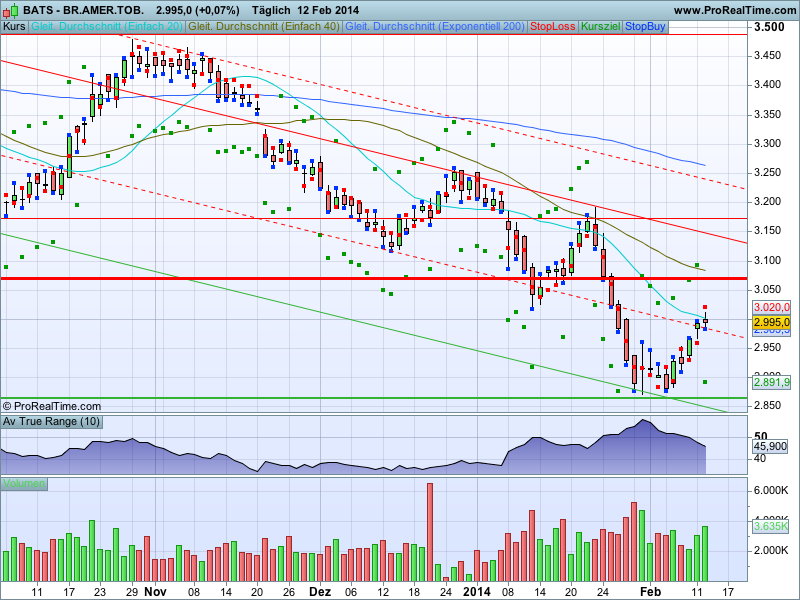The height and width of the screenshot is (600, 800).
Task: Open the Volumen panel label
Action: point(24,484)
